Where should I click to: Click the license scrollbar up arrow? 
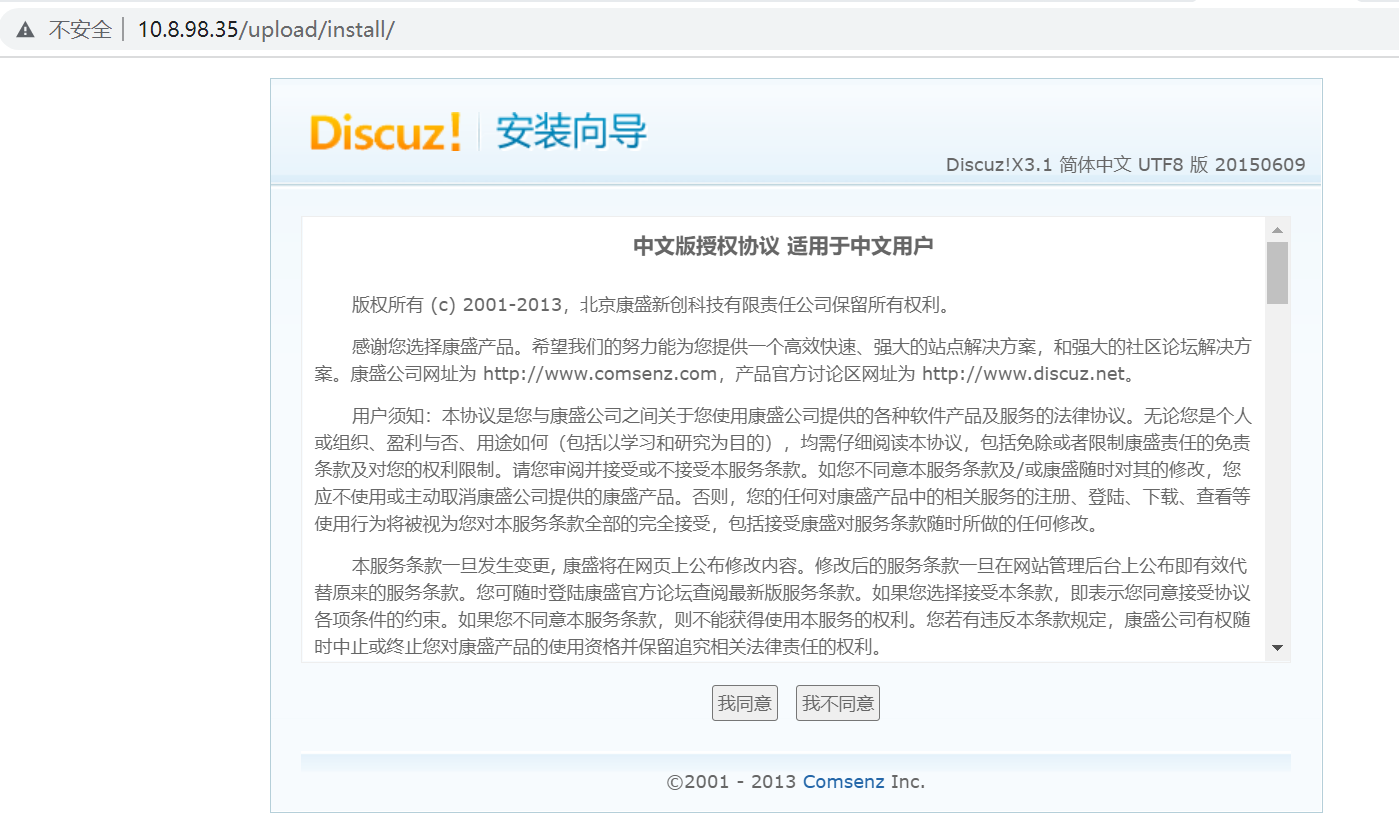1277,230
